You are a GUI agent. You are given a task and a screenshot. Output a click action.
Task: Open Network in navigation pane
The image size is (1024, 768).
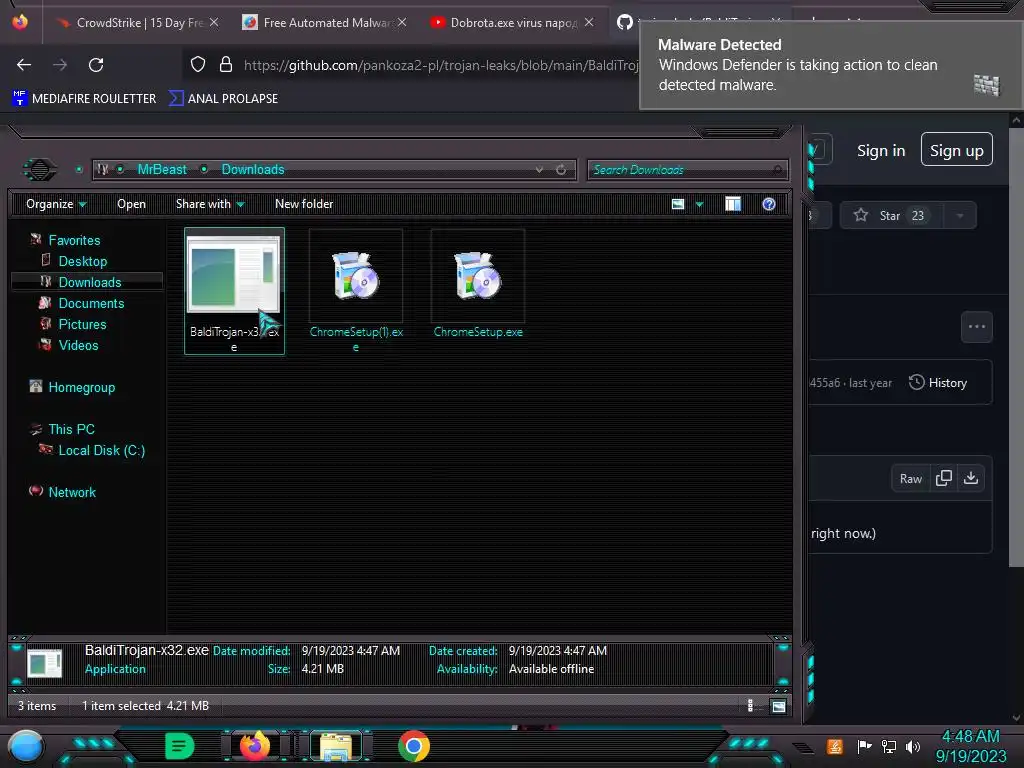pyautogui.click(x=72, y=492)
